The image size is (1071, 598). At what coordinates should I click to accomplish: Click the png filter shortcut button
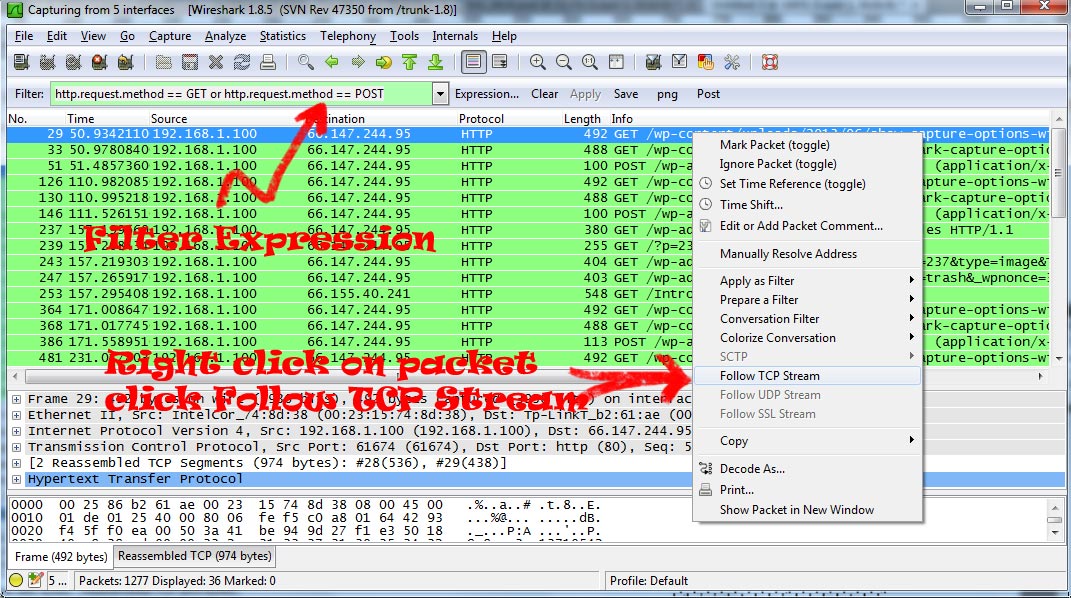pos(667,94)
